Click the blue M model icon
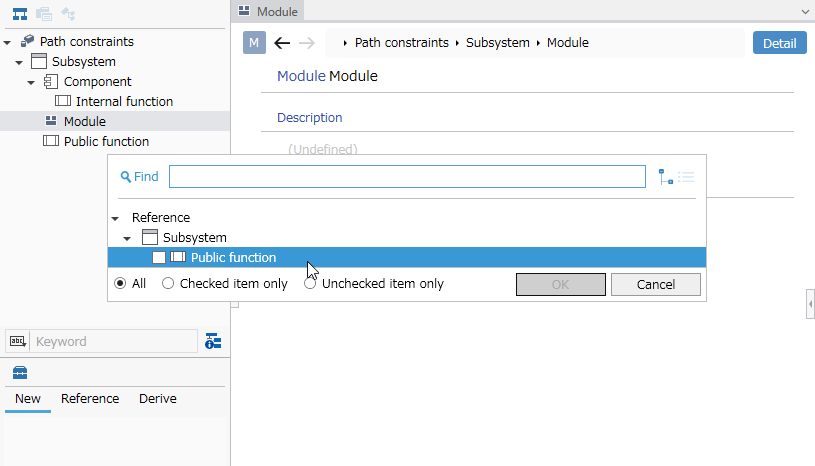The image size is (815, 466). pos(254,43)
